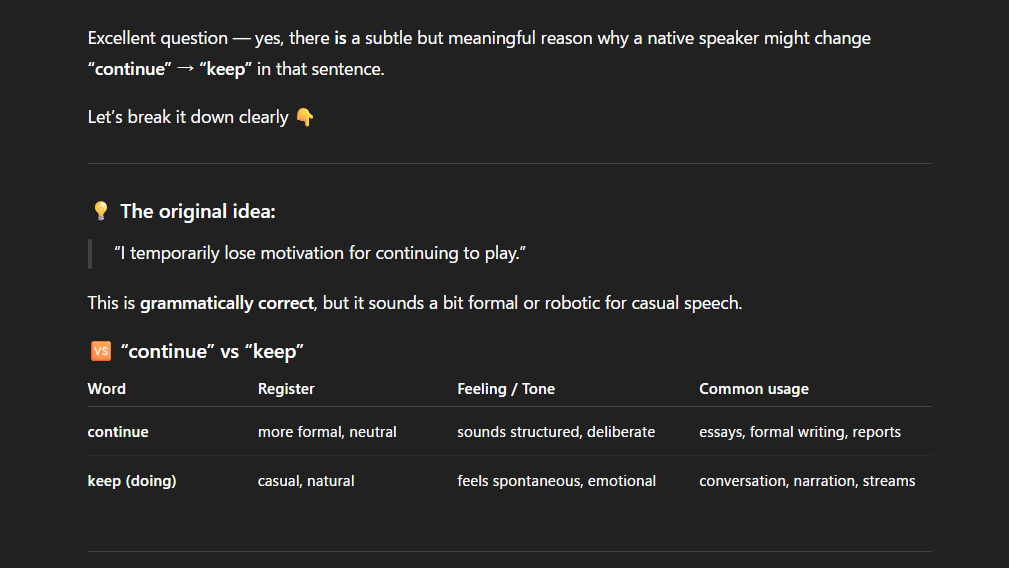Click the quoted sentence about losing motivation

pos(320,254)
